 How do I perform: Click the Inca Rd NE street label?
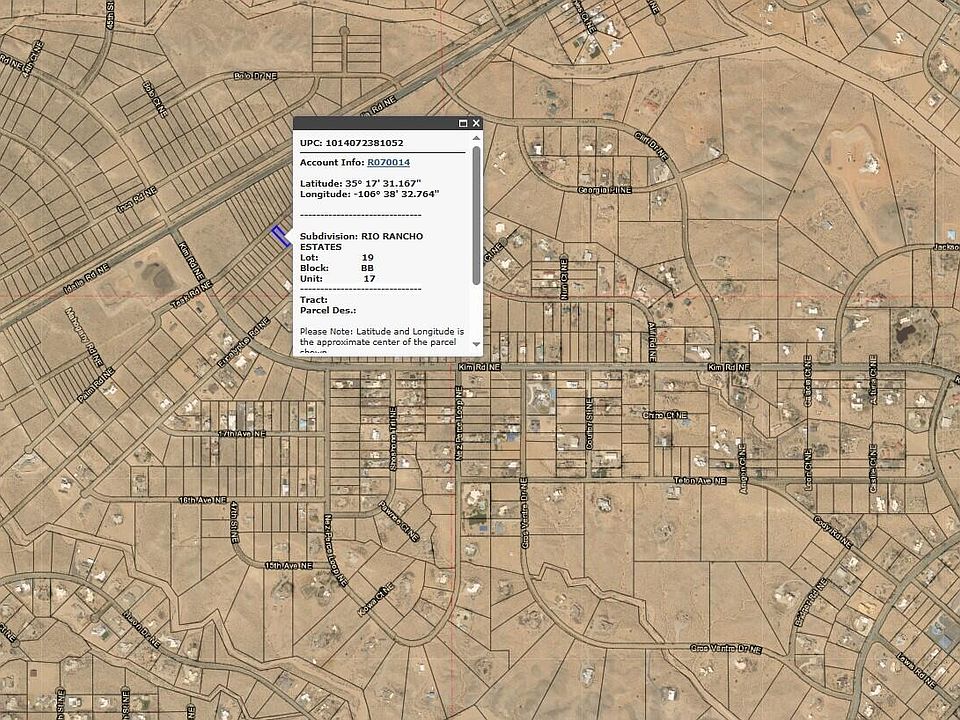(137, 200)
